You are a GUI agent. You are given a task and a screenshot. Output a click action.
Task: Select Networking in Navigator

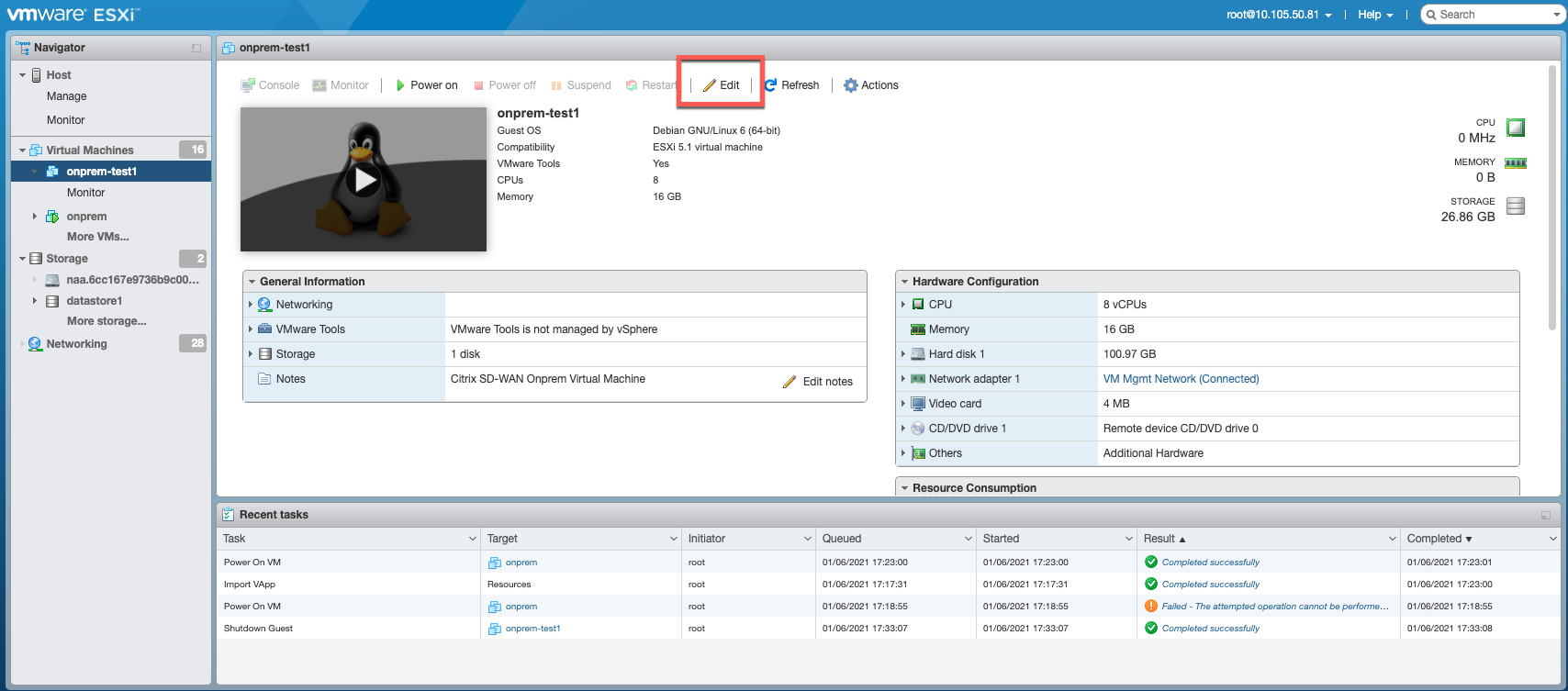[x=77, y=344]
